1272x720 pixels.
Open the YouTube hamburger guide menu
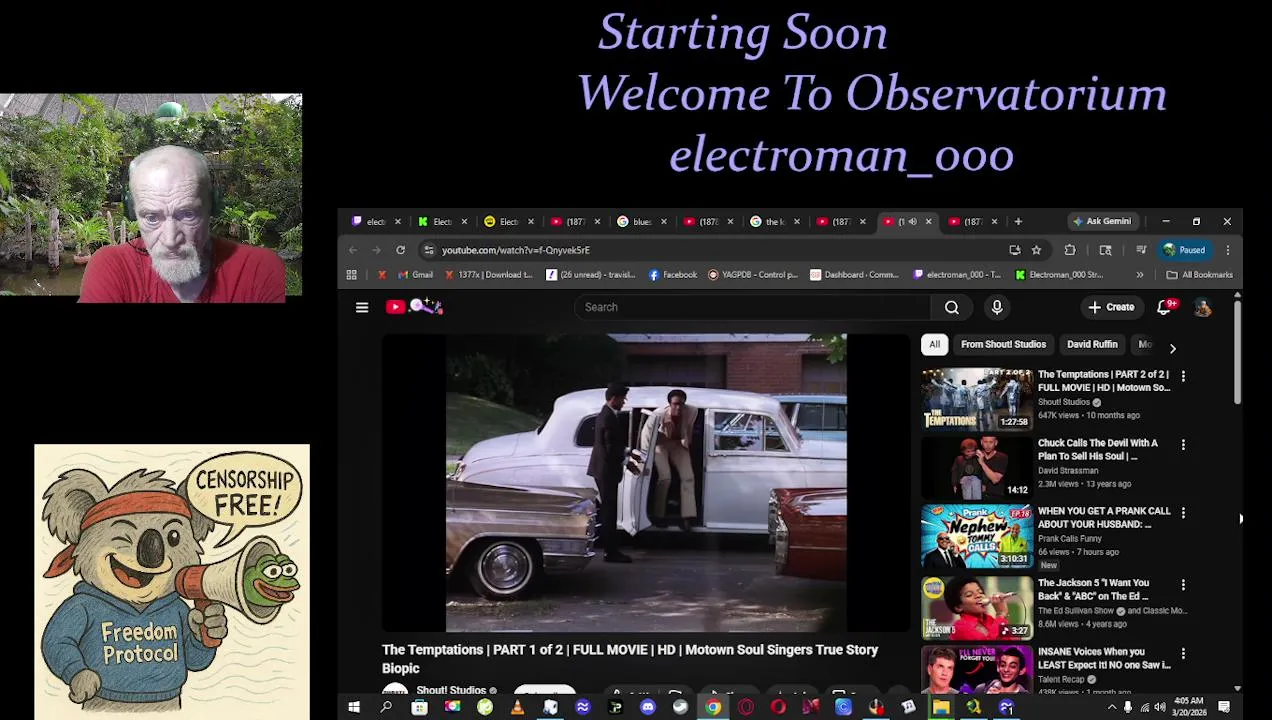[x=362, y=307]
